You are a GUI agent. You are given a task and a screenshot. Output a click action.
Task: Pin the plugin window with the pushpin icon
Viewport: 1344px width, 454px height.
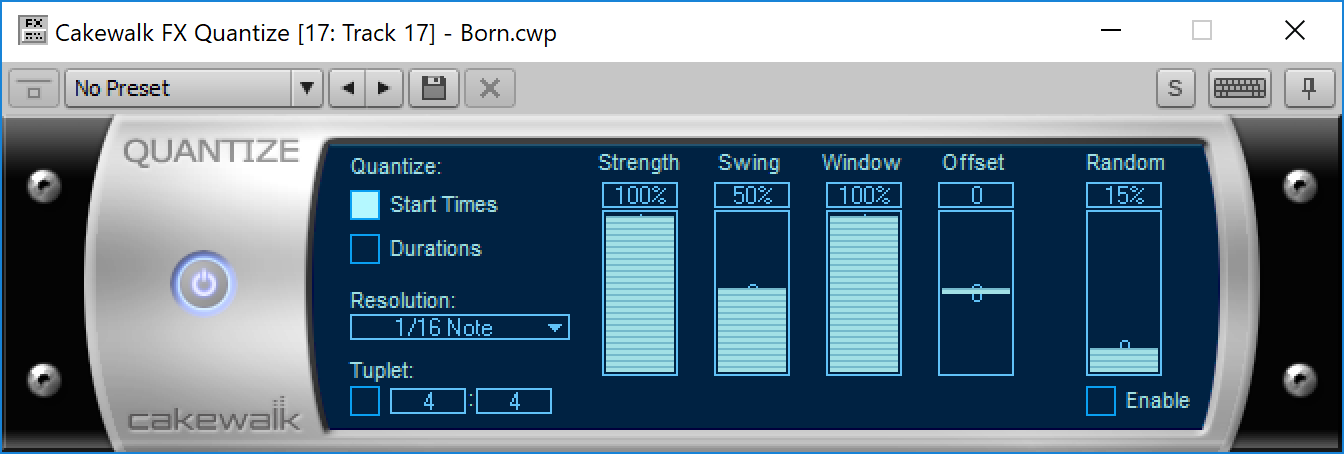tap(1309, 88)
